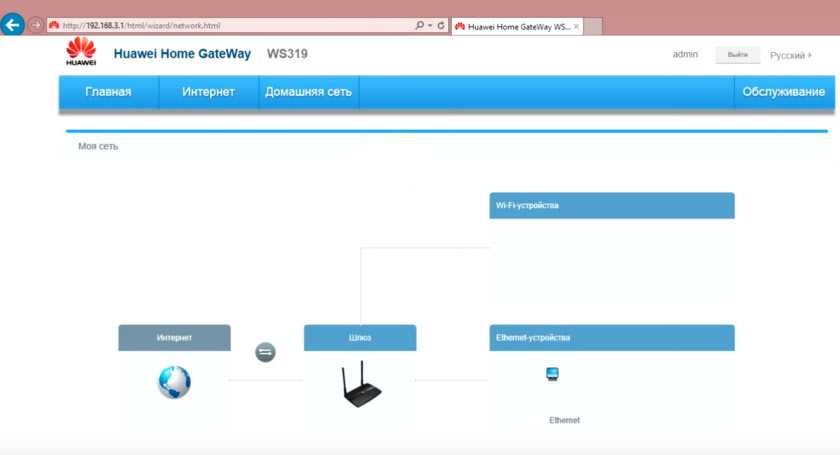Screen dimensions: 840x455
Task: Click the Huawei logo
Action: tap(81, 52)
